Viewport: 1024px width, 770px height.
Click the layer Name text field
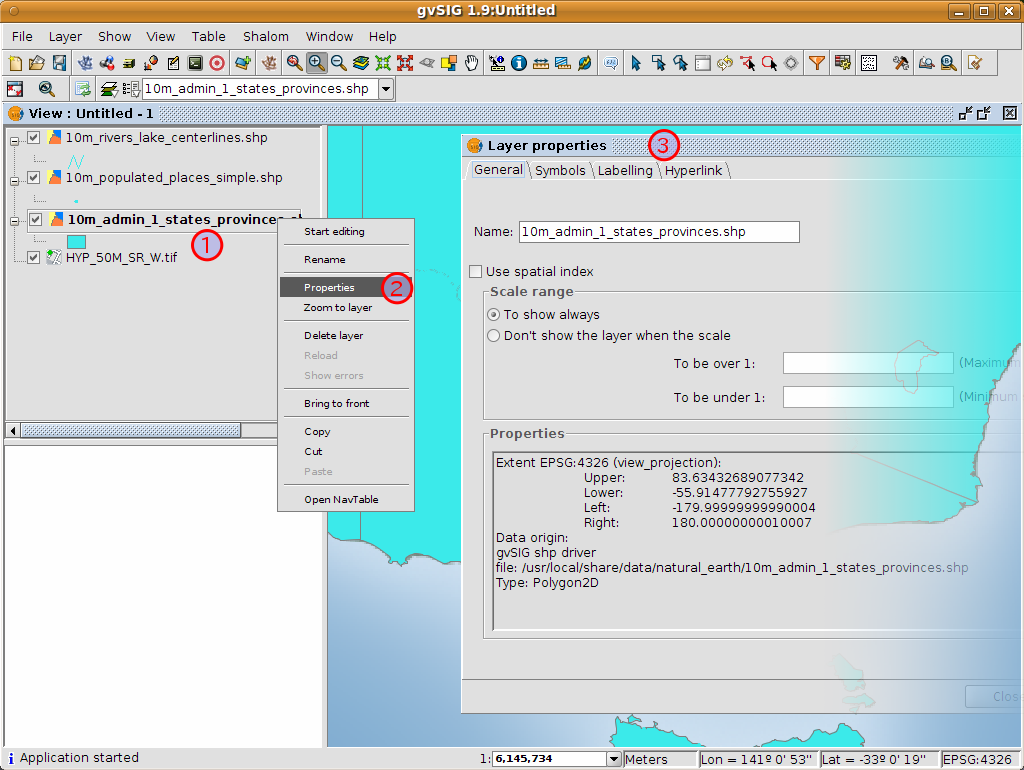pos(659,232)
